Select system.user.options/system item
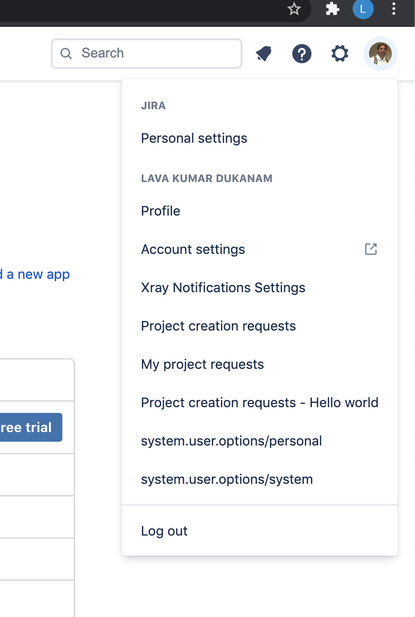The height and width of the screenshot is (617, 415). click(260, 480)
